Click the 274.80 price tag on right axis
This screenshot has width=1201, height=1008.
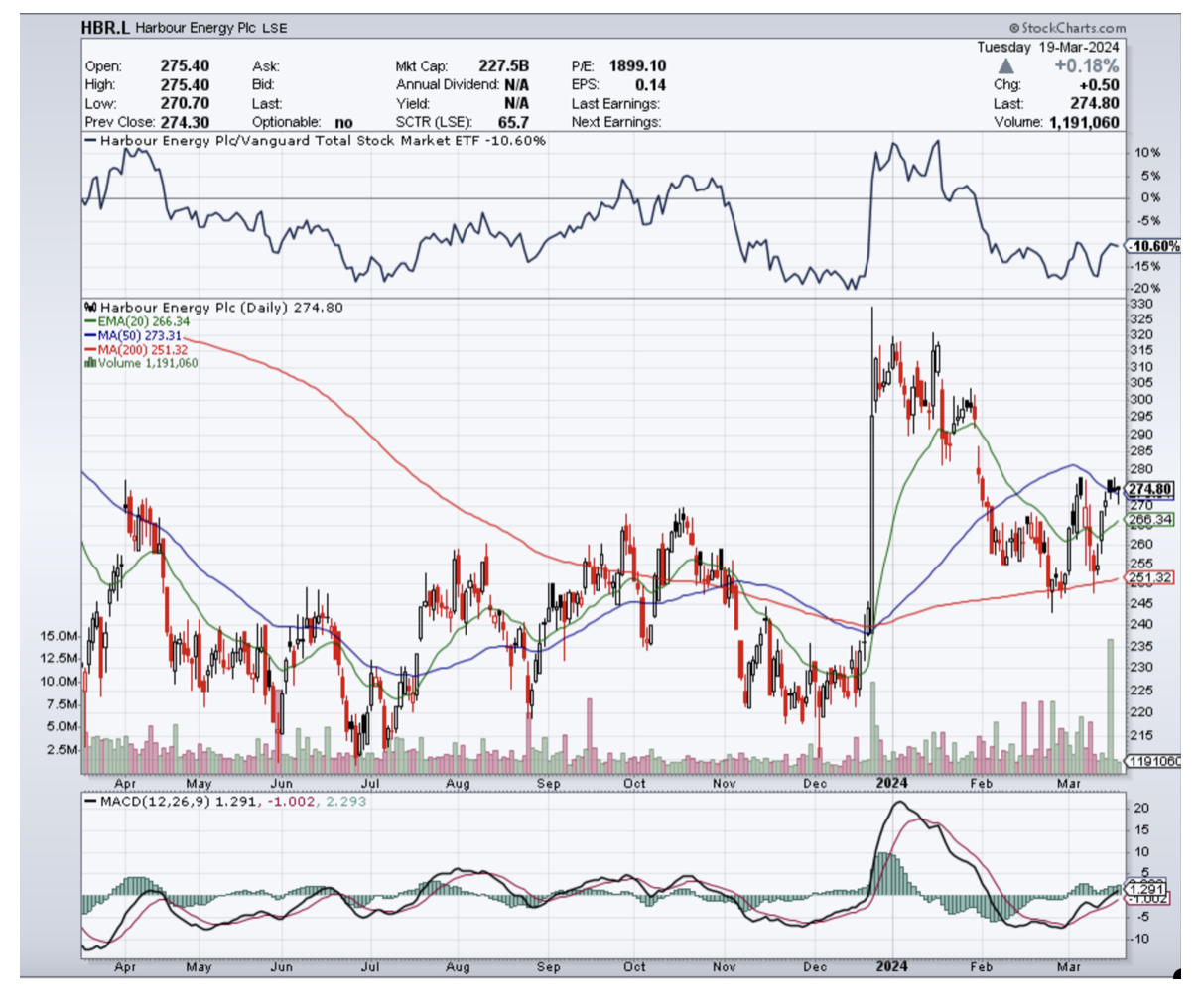[x=1149, y=489]
